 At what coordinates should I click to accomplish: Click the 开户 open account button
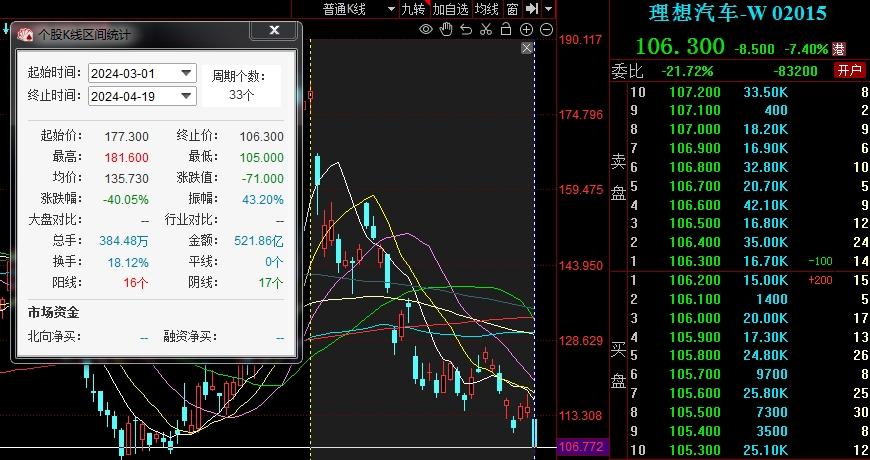click(849, 70)
